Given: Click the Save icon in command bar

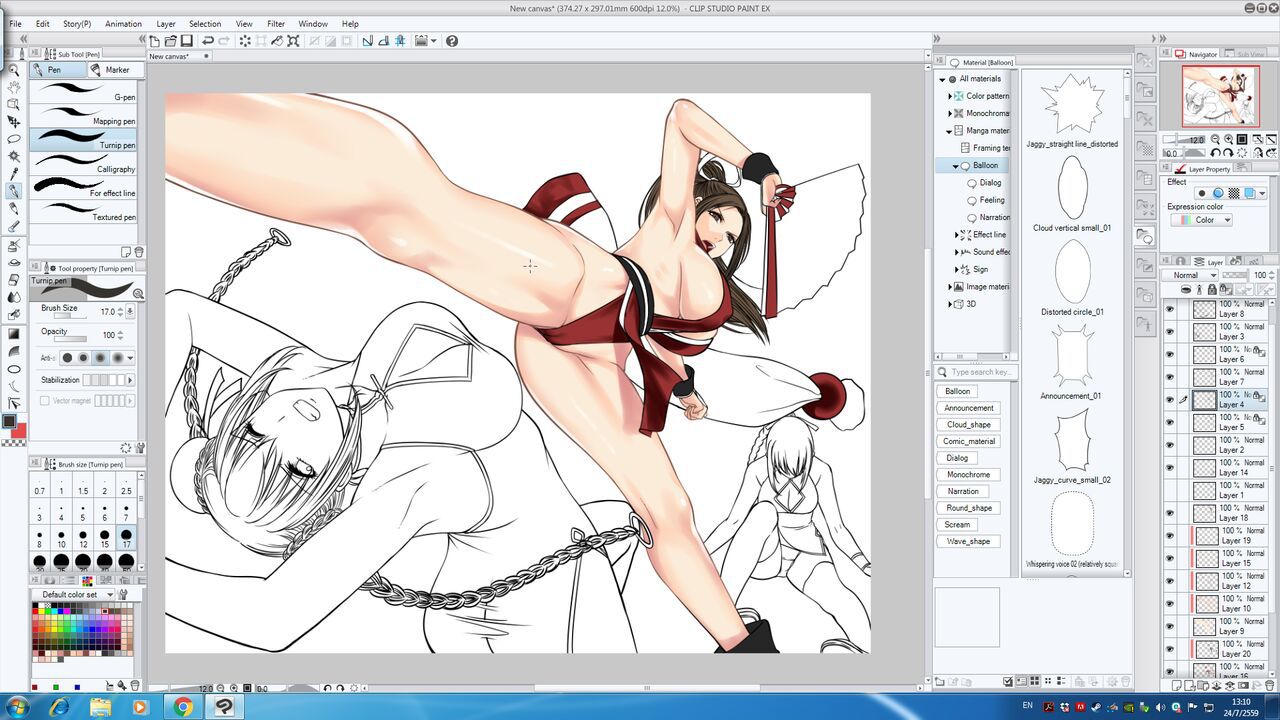Looking at the screenshot, I should pyautogui.click(x=186, y=41).
